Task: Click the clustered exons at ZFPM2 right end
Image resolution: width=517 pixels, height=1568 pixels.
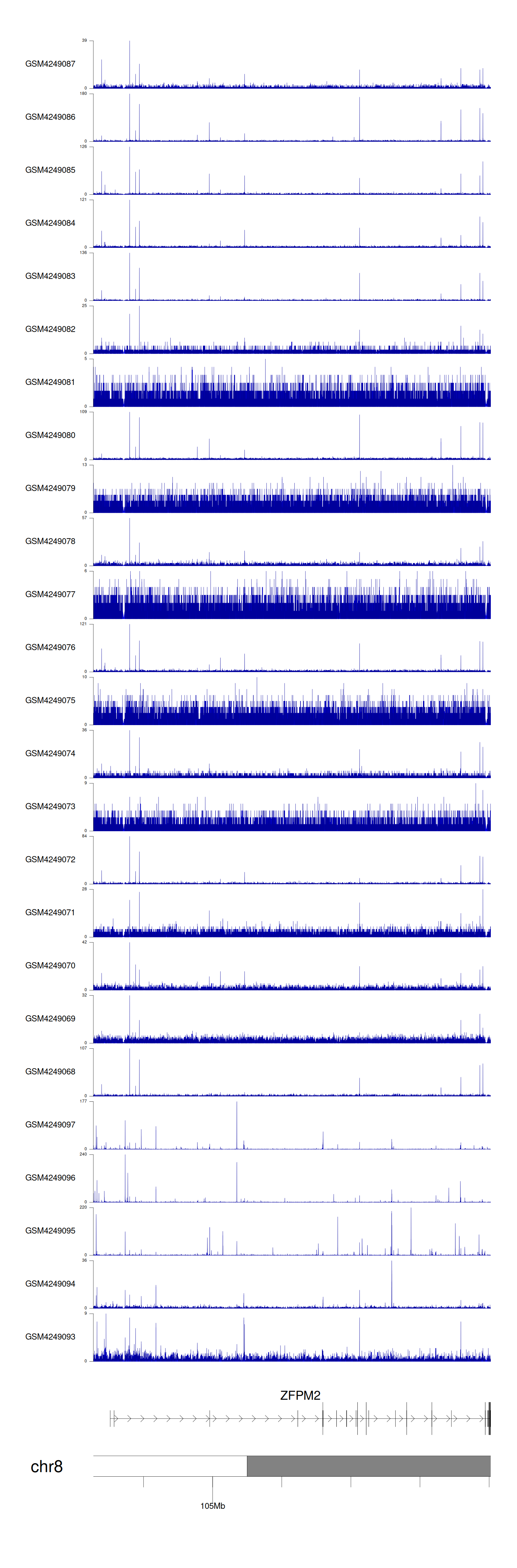Action: (x=488, y=1418)
